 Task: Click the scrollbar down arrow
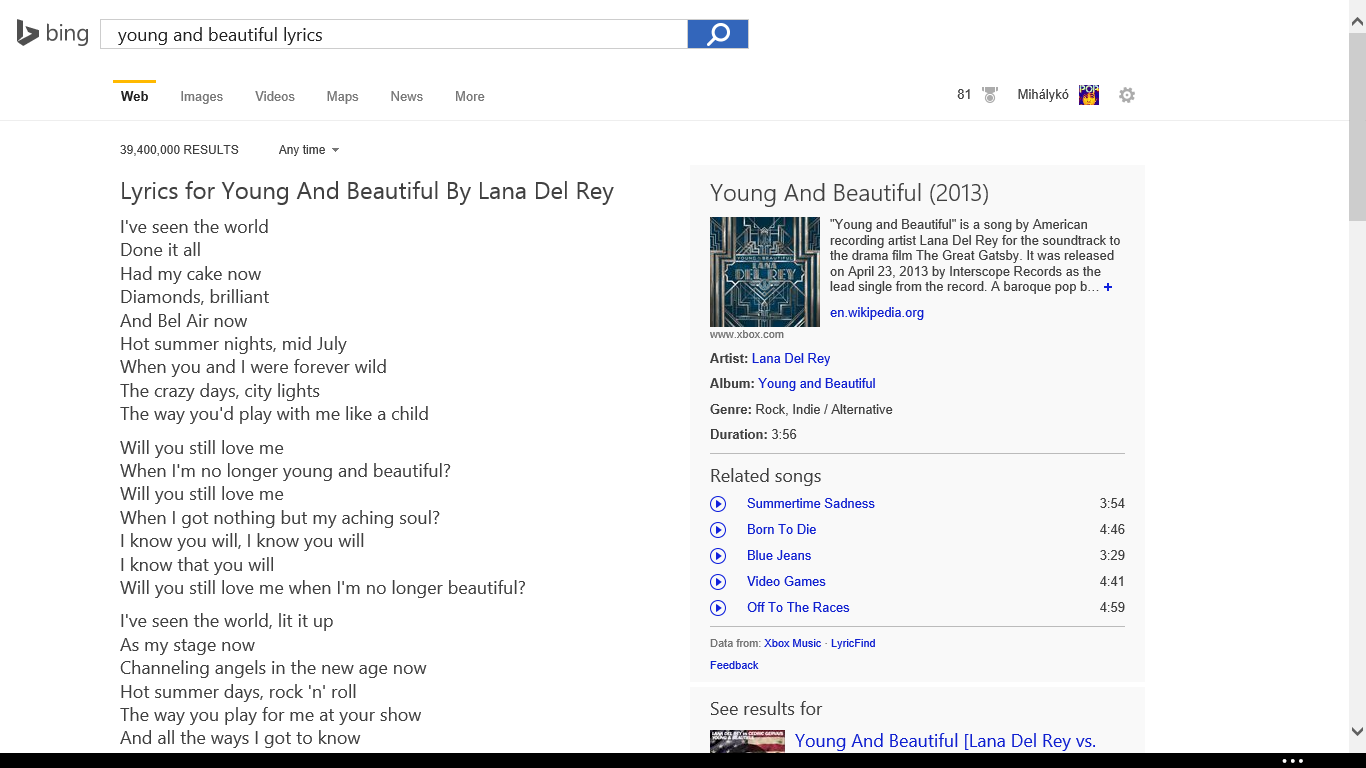click(x=1357, y=732)
